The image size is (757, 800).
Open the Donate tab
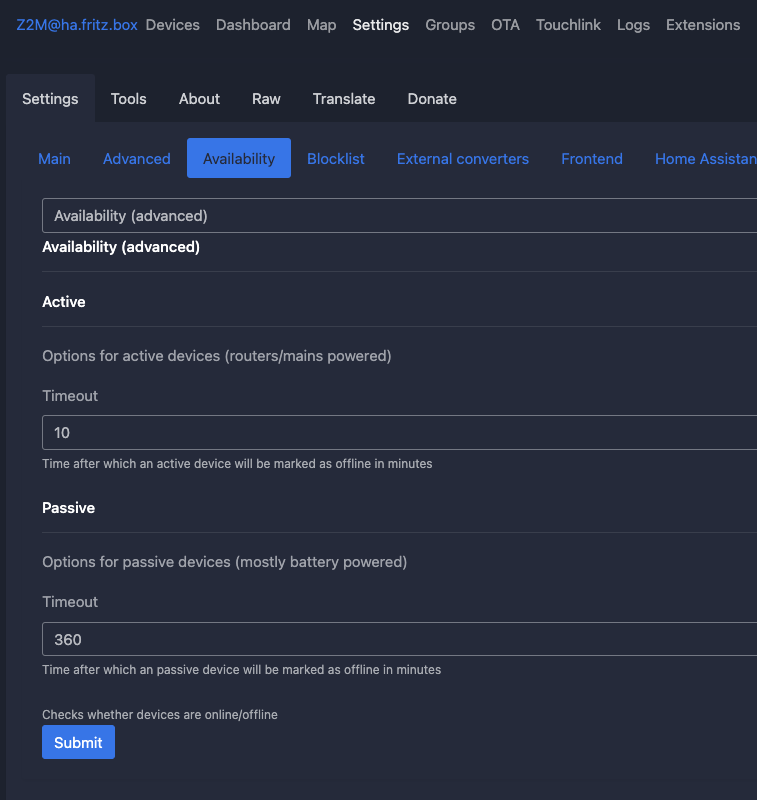[432, 98]
